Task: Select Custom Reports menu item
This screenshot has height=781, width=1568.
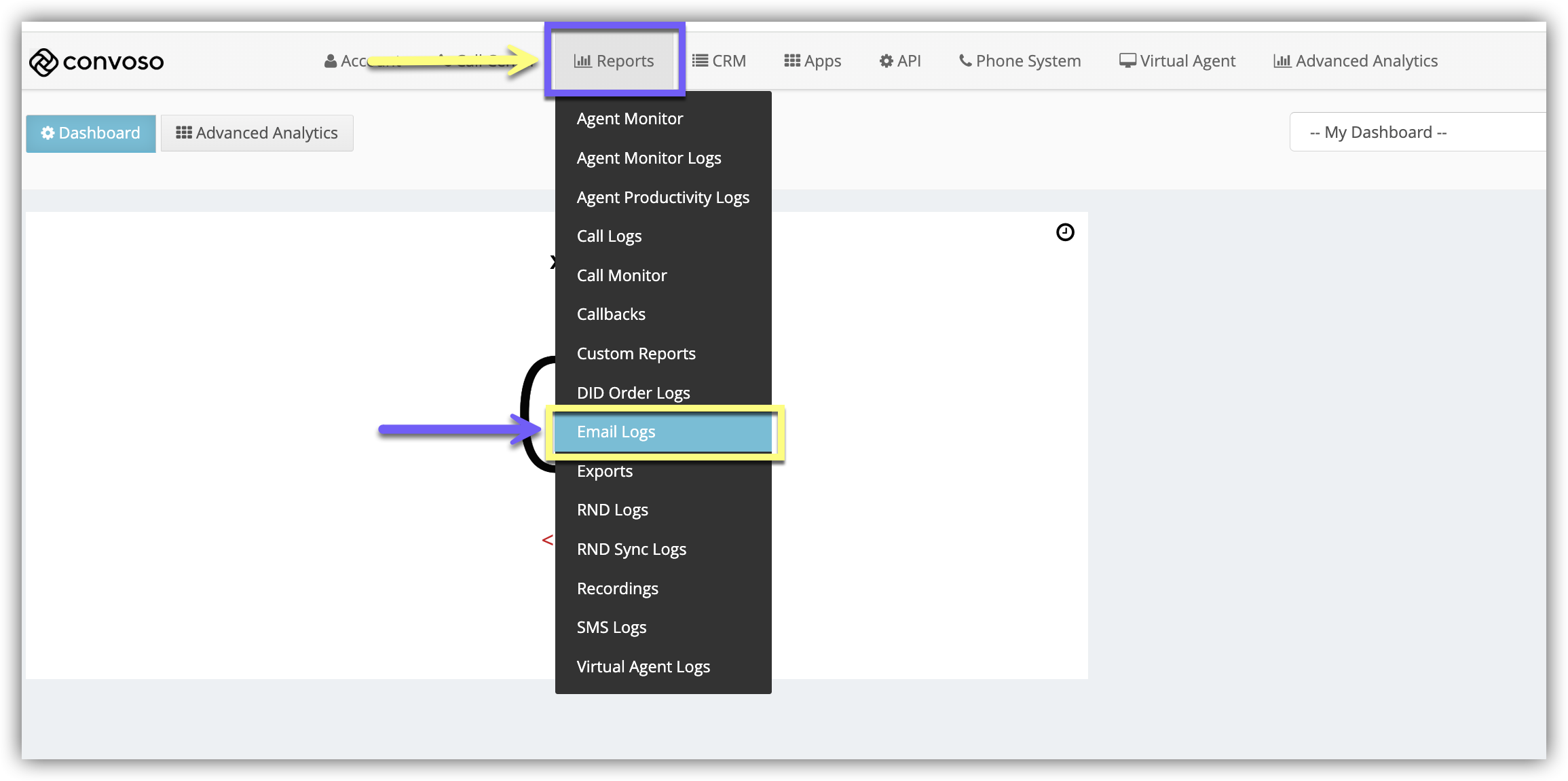Action: tap(636, 354)
